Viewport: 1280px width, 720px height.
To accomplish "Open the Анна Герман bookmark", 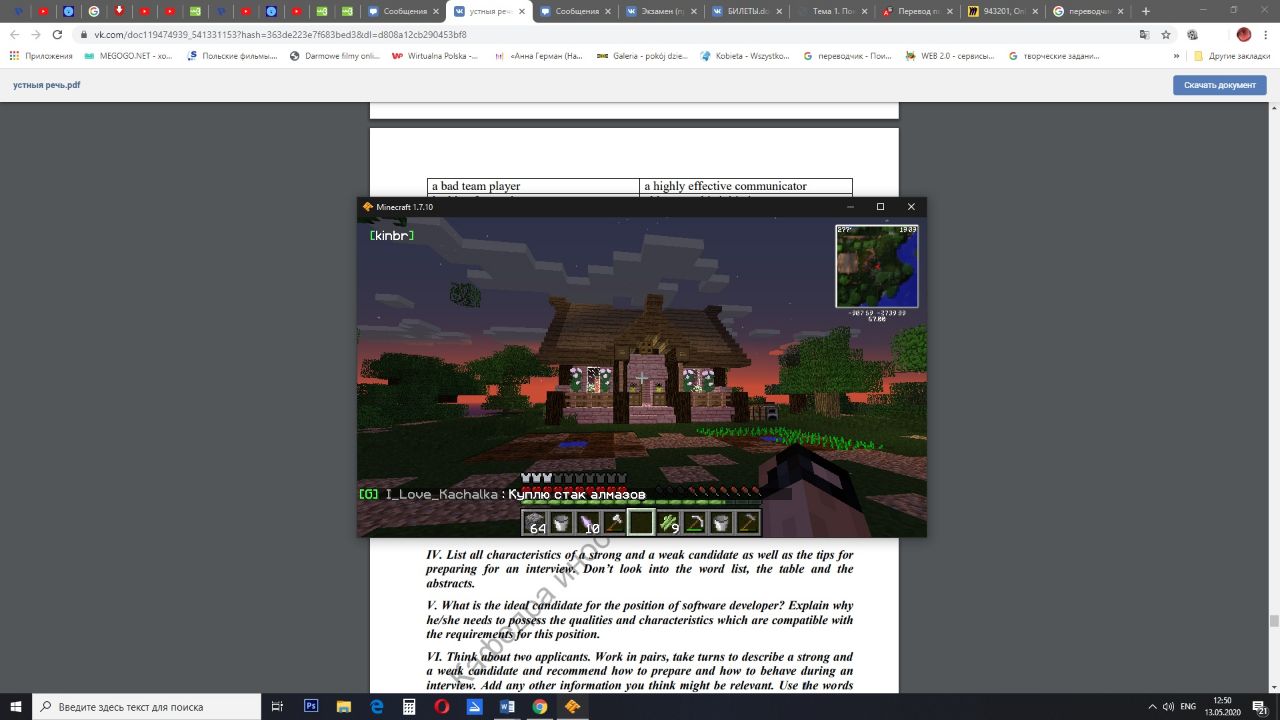I will coord(539,56).
